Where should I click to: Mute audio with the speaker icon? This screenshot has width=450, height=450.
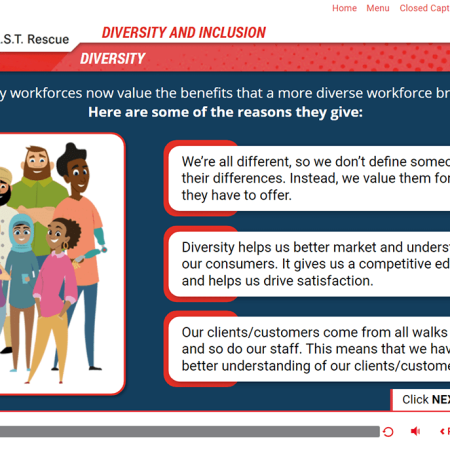coord(415,431)
